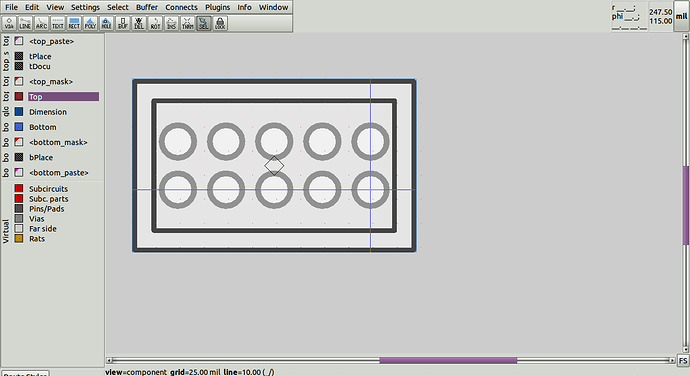Open the Plugins menu

pyautogui.click(x=217, y=7)
